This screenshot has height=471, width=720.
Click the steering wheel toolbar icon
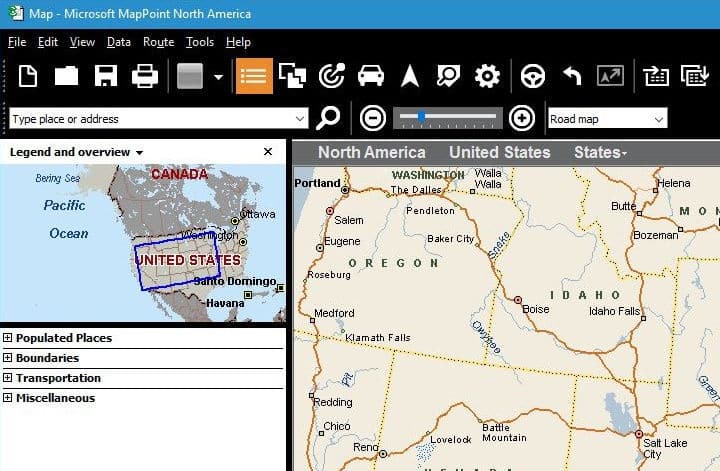533,76
